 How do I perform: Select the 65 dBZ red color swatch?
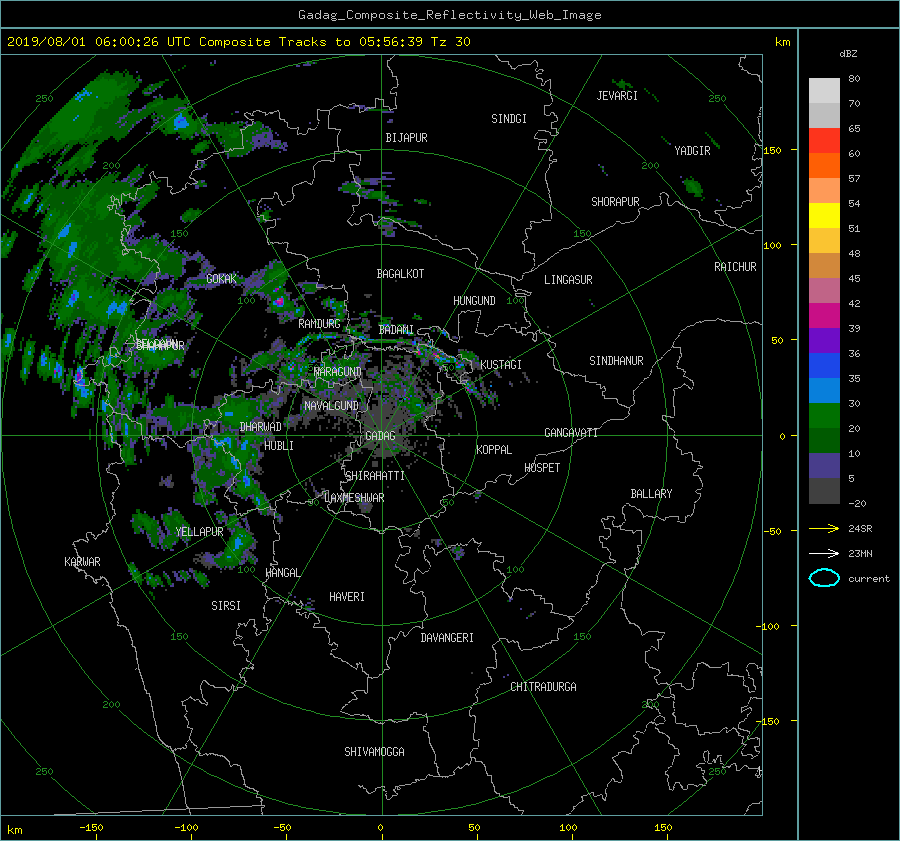(x=824, y=140)
